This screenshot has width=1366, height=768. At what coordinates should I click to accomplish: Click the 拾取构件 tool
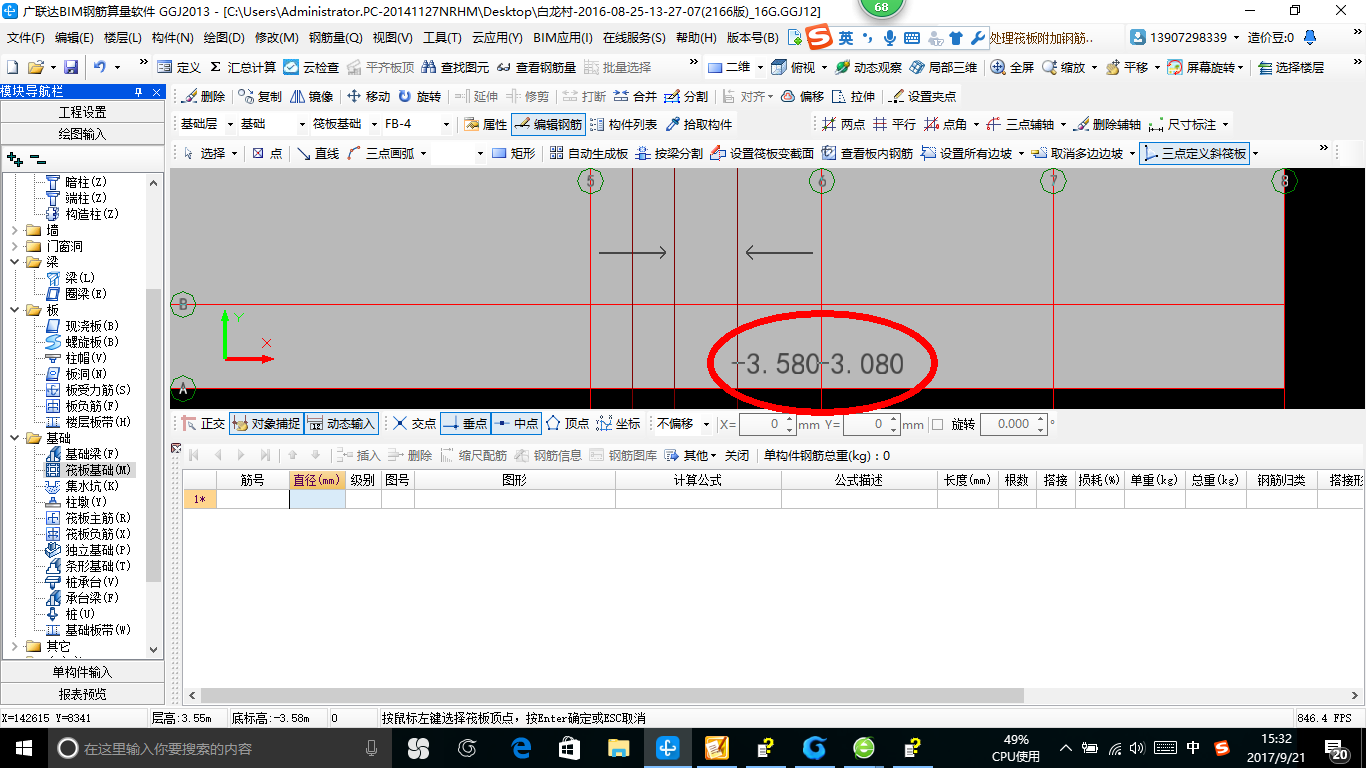coord(698,125)
